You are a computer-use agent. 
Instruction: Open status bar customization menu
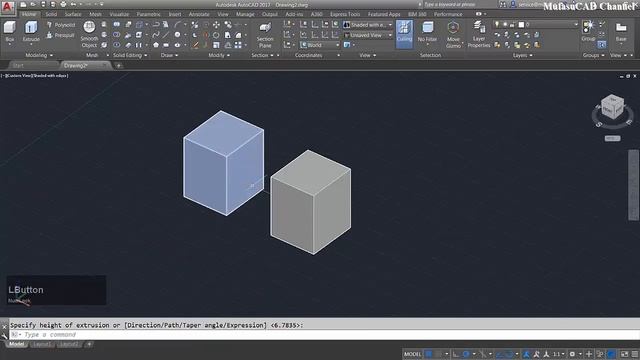(635, 354)
